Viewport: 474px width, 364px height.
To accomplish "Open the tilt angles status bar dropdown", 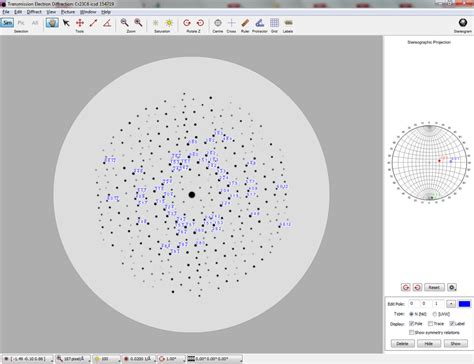I will coord(214,359).
